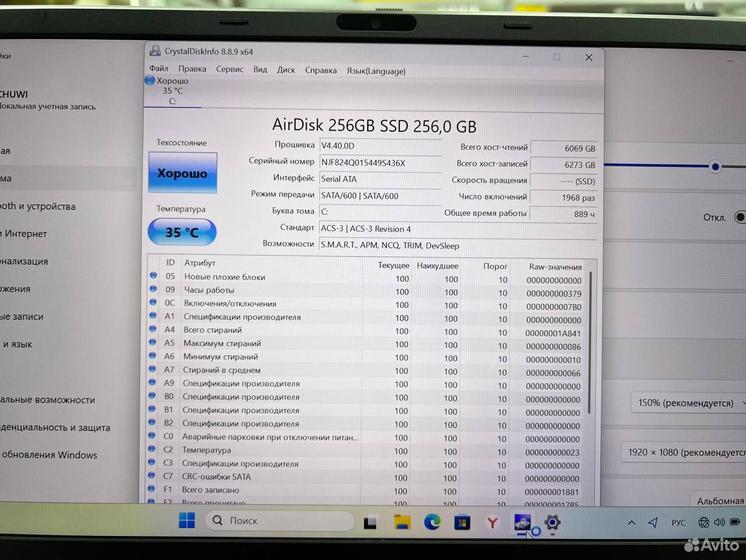Screen dimensions: 746x560
Task: Open the 1920 × 1080 resolution dropdown
Action: (x=684, y=452)
